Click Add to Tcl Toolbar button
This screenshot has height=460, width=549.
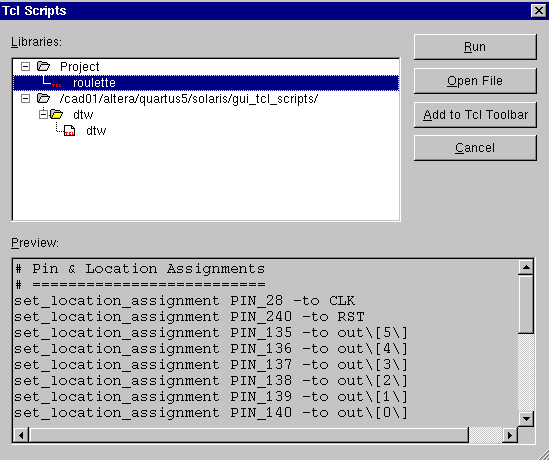pyautogui.click(x=475, y=115)
